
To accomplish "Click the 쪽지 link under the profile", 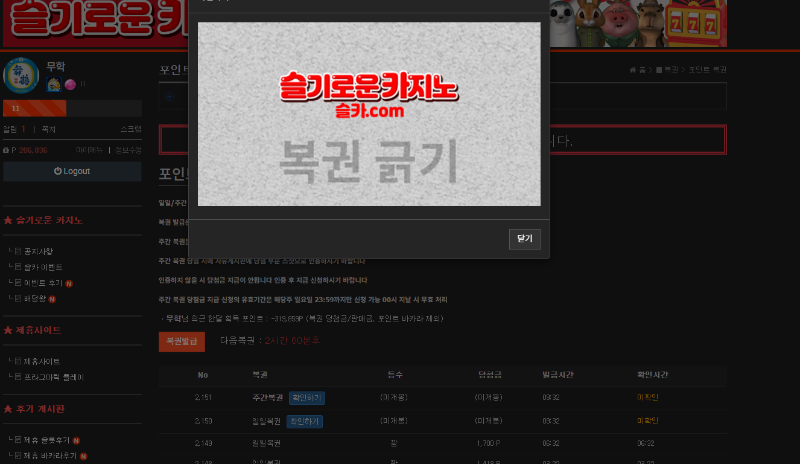I will 48,129.
